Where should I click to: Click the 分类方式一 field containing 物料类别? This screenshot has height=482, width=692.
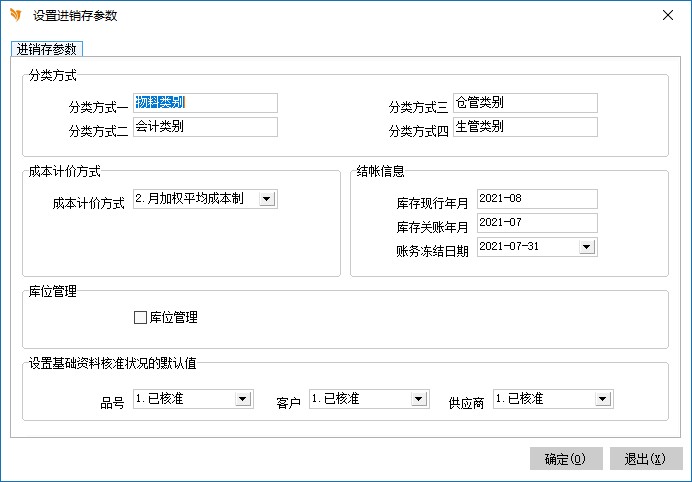coord(205,103)
